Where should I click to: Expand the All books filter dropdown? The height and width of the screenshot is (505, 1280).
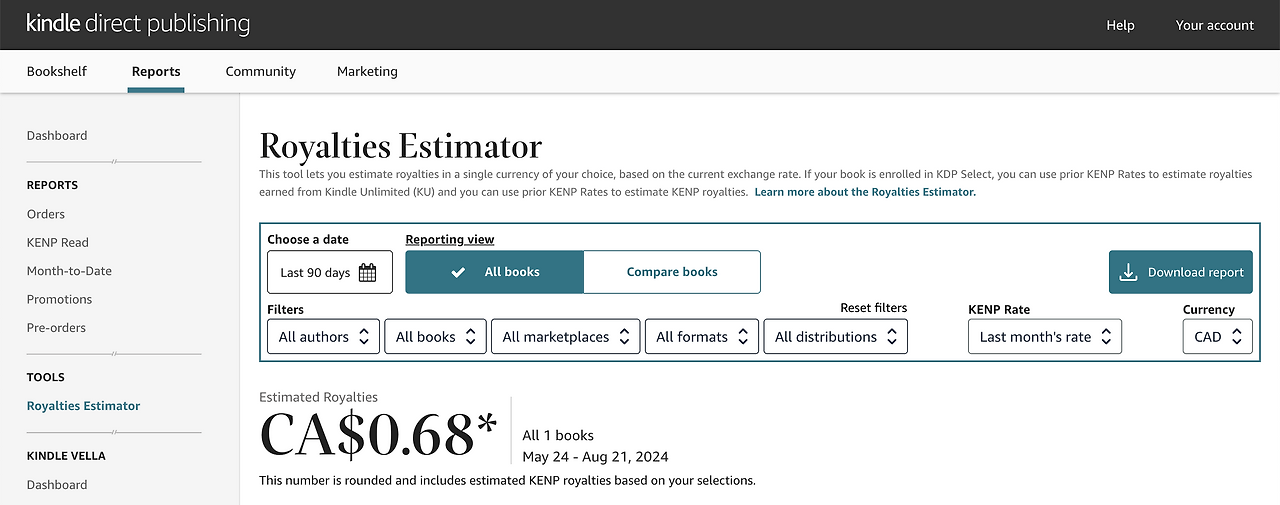tap(436, 337)
